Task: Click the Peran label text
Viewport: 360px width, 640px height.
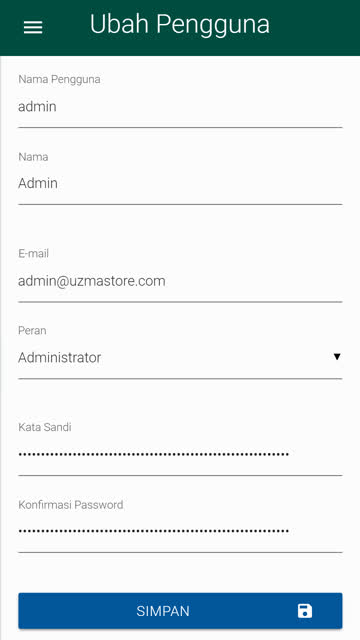Action: 32,331
